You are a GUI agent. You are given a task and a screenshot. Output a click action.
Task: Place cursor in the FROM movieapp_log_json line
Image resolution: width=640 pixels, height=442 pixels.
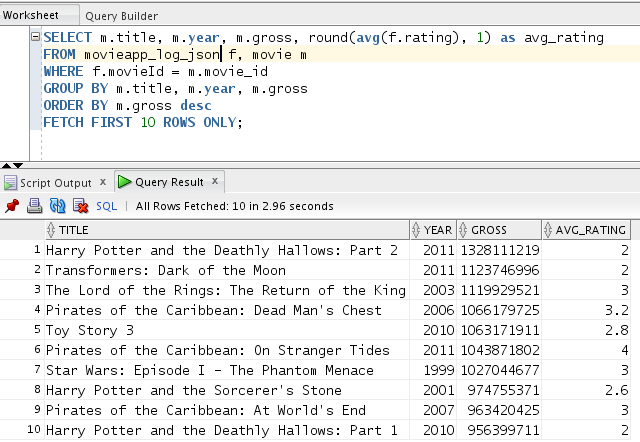pos(175,54)
